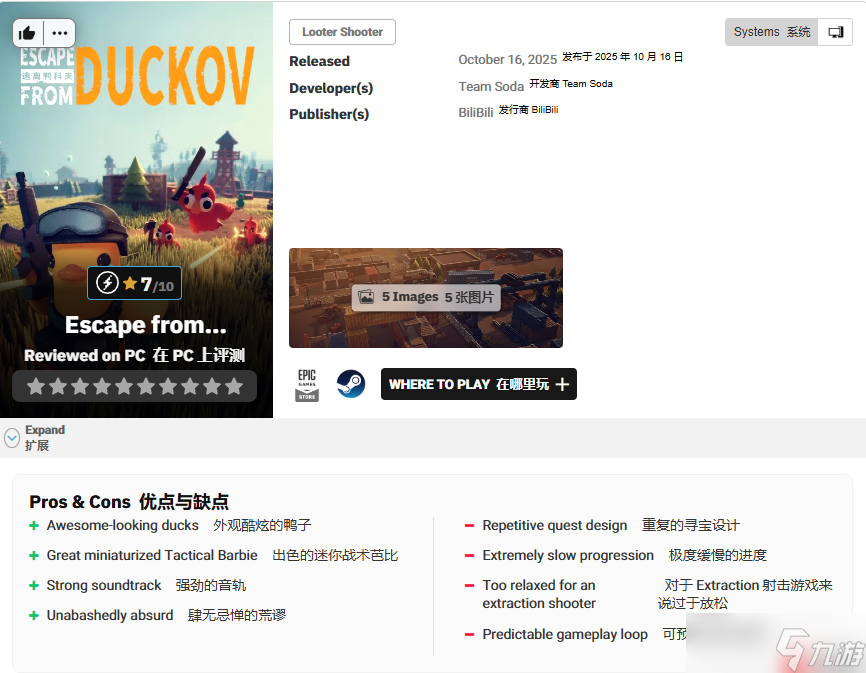The image size is (866, 673).
Task: Select the fifth star in rating row
Action: [x=124, y=386]
